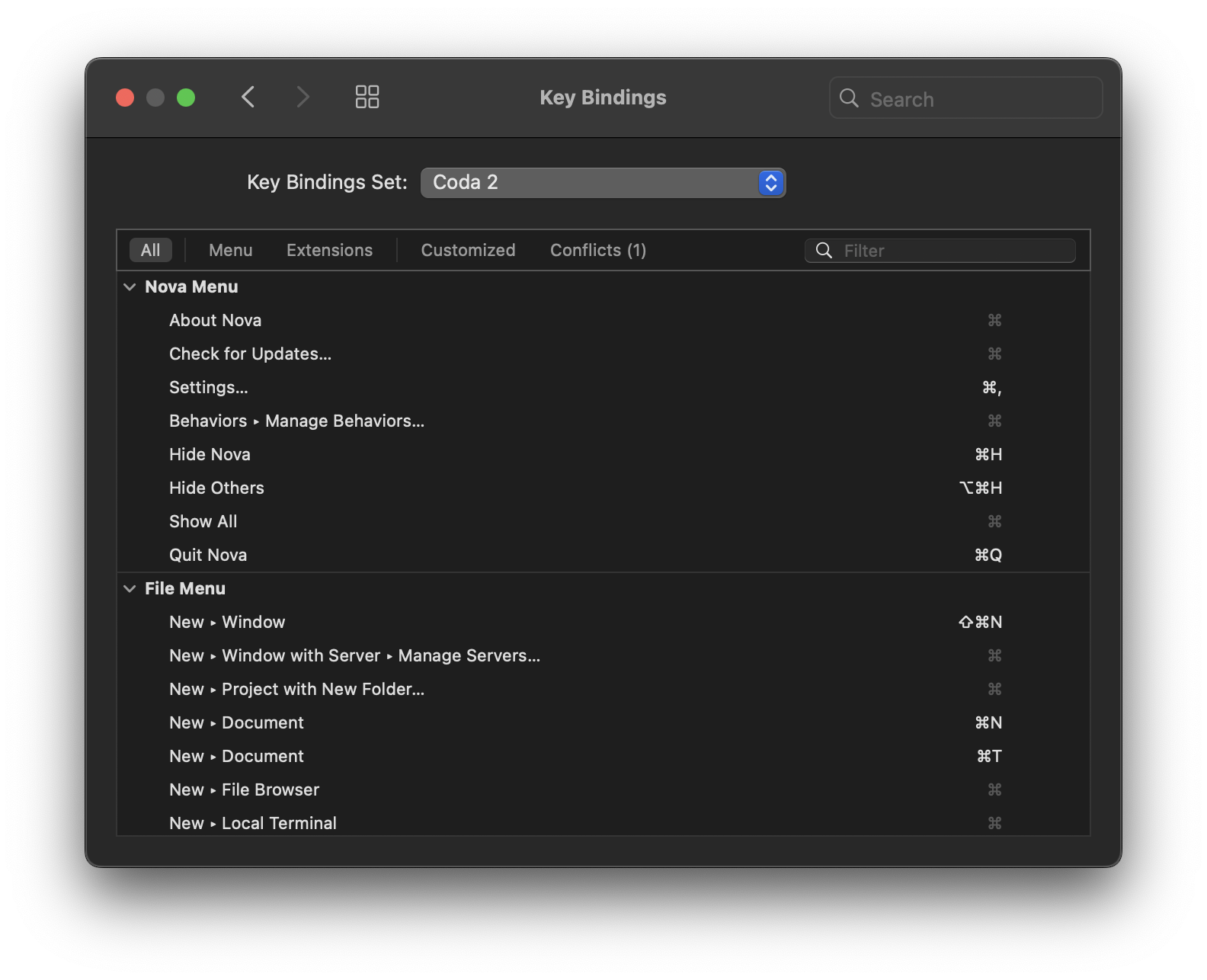Select New ▸ Project with New Folder… row

click(603, 689)
